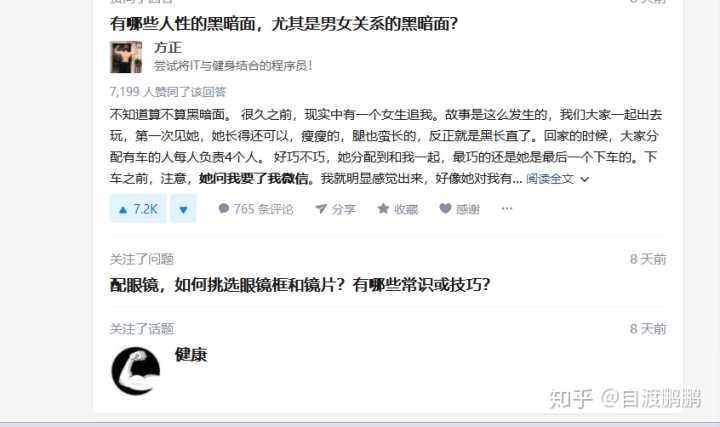Click the 分享 share label

tap(343, 209)
